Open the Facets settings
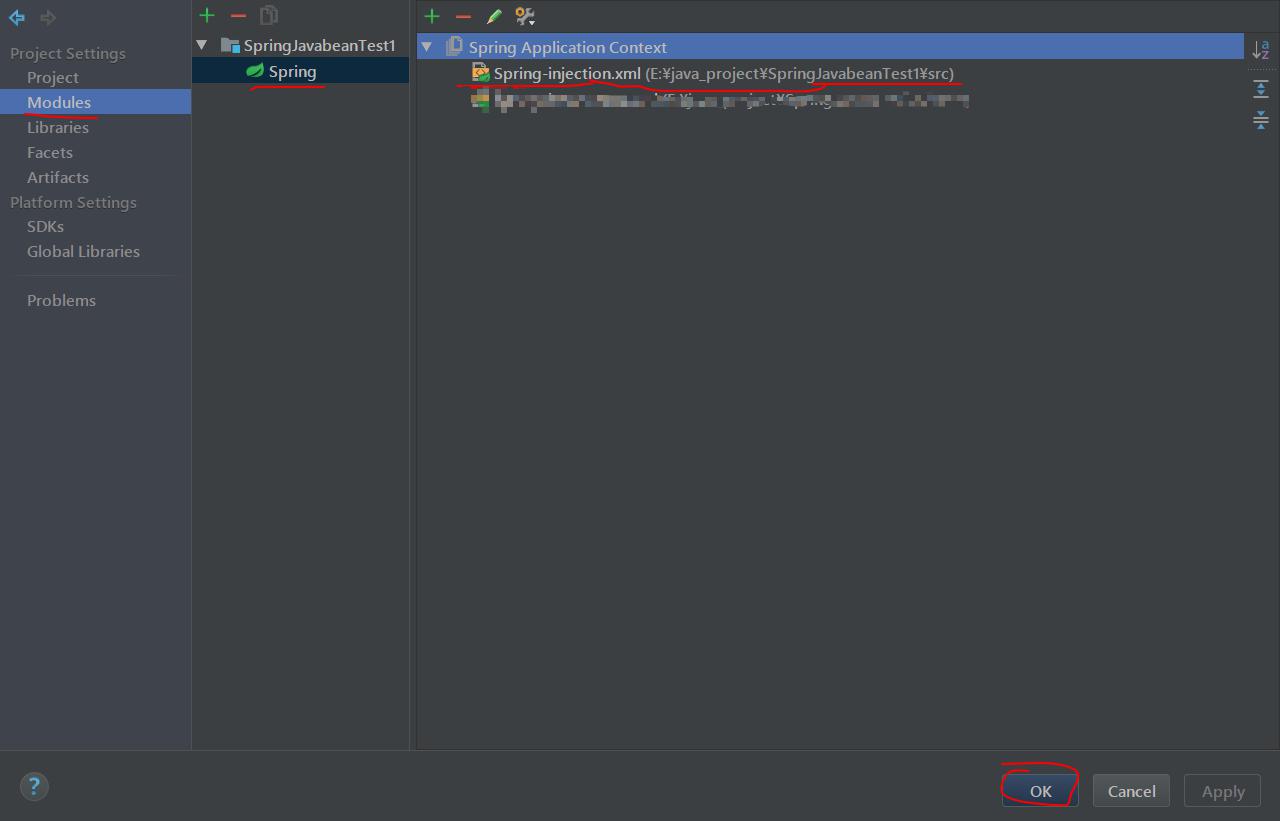The image size is (1280, 821). (x=50, y=152)
